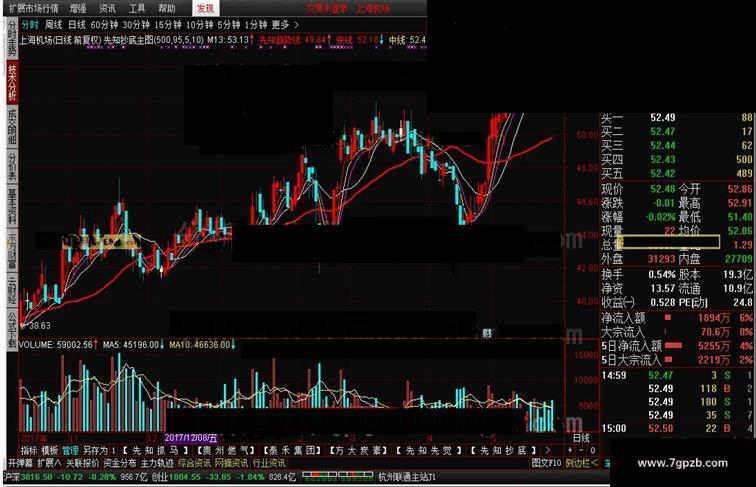Expand the 扩展 panel
The width and height of the screenshot is (756, 487).
[49, 463]
